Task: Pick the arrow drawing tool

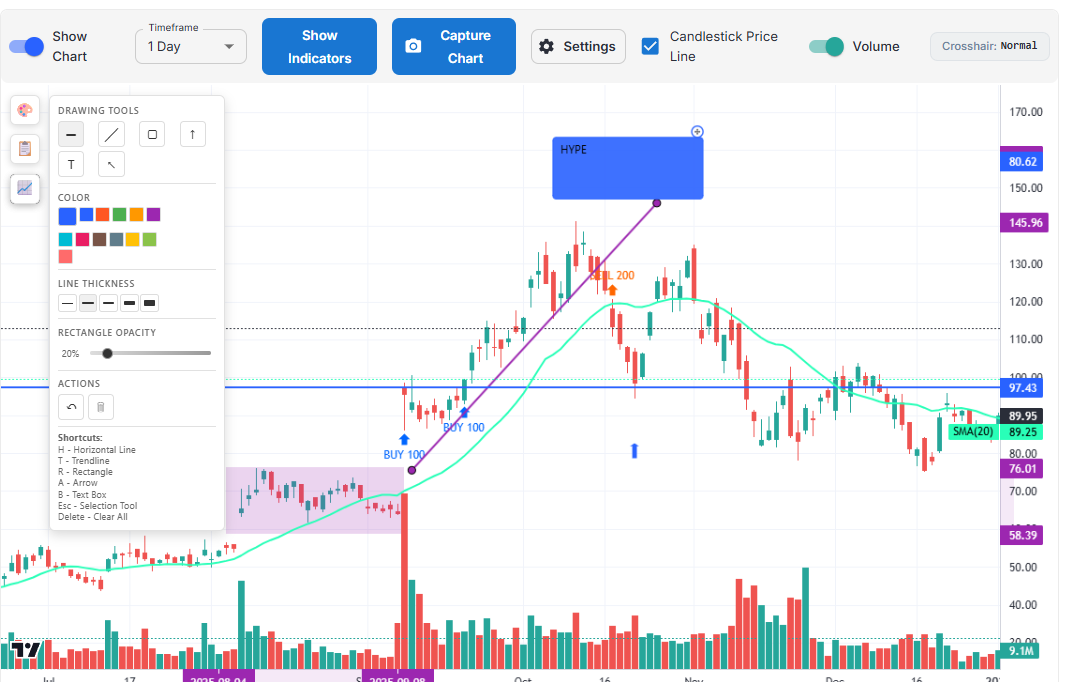Action: pos(193,134)
